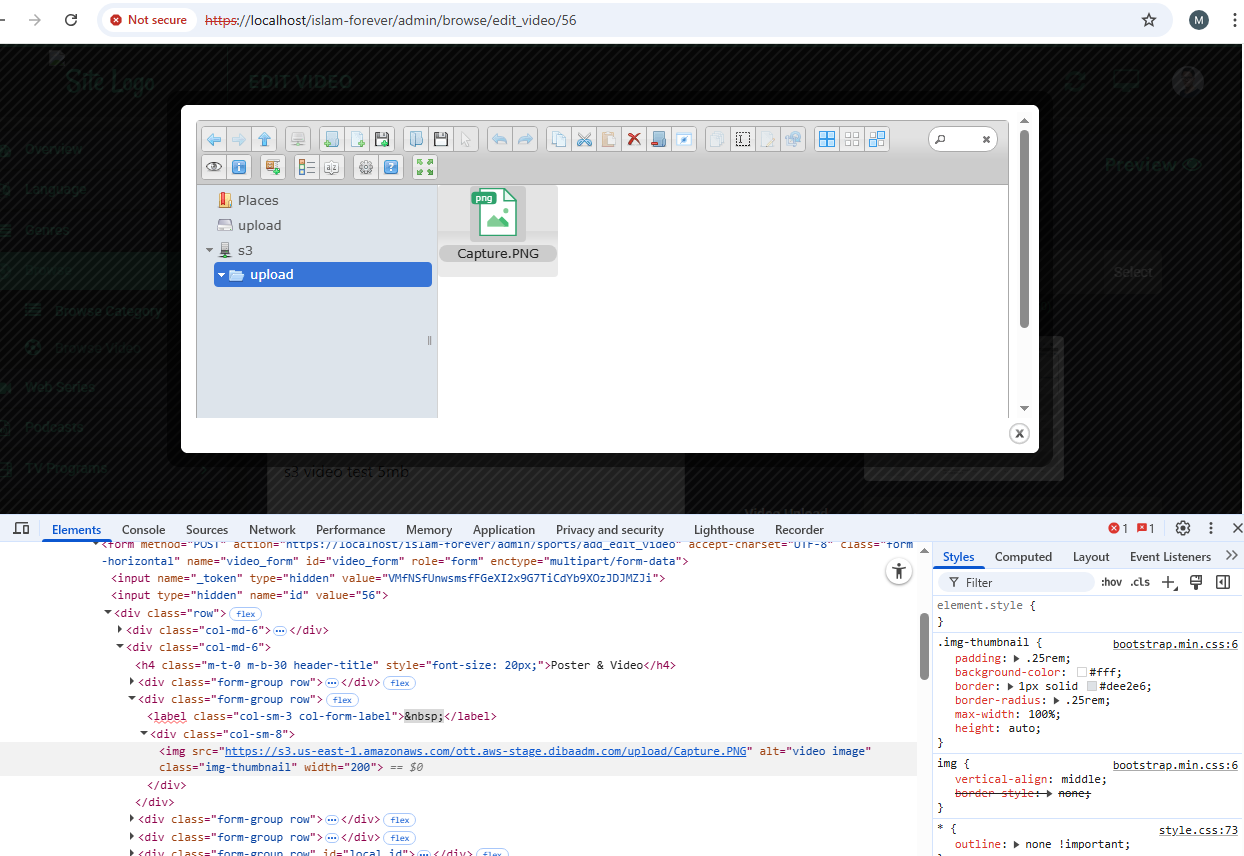Open style.css:73 source link
Screen dimensions: 1244x856
pyautogui.click(x=1198, y=830)
